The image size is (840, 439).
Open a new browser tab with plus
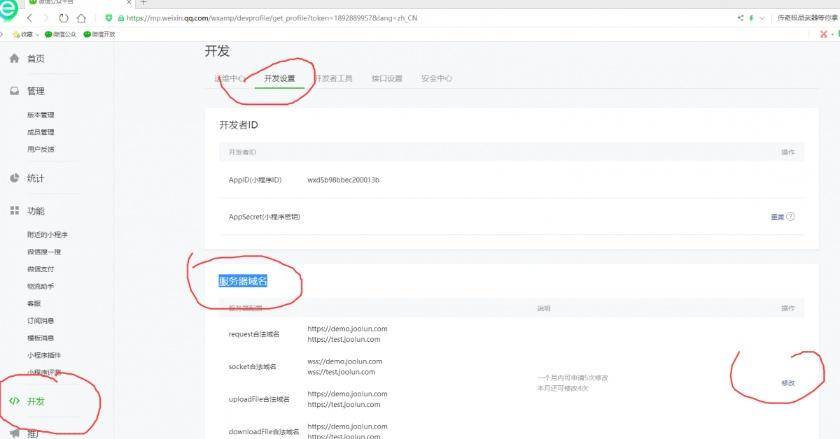tap(144, 3)
